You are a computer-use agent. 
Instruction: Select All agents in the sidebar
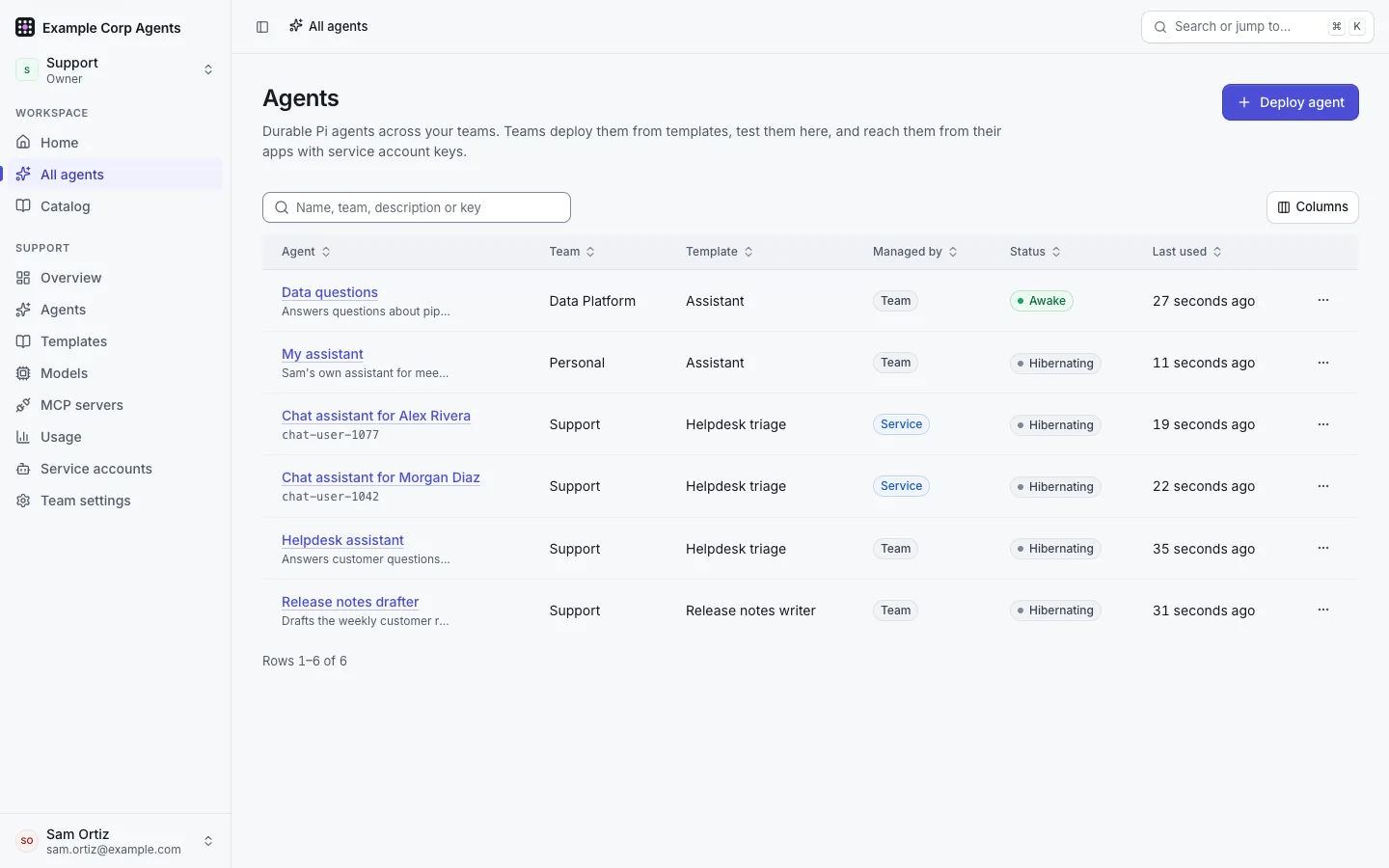pyautogui.click(x=116, y=175)
